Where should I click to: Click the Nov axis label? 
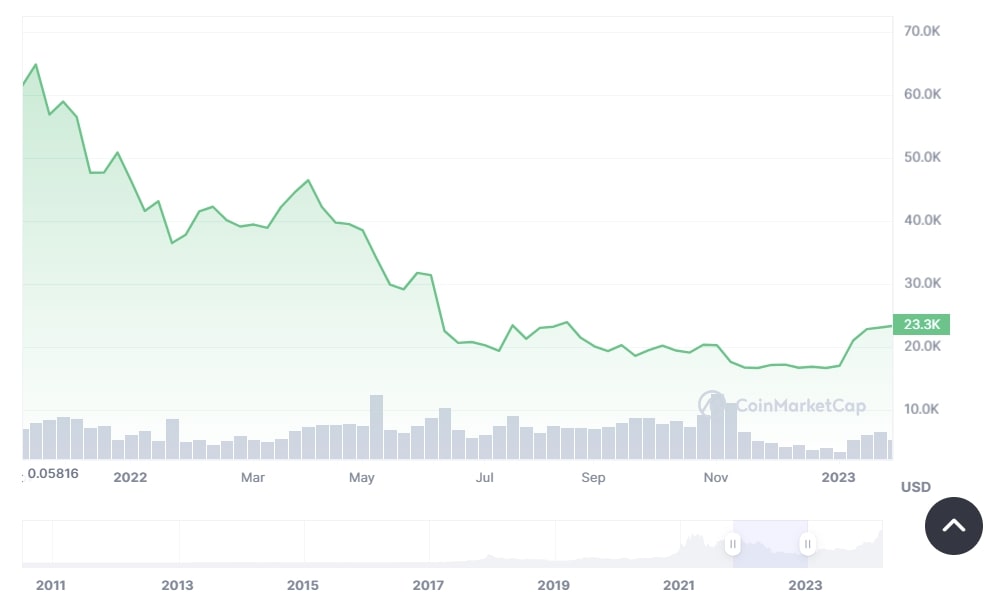[716, 478]
